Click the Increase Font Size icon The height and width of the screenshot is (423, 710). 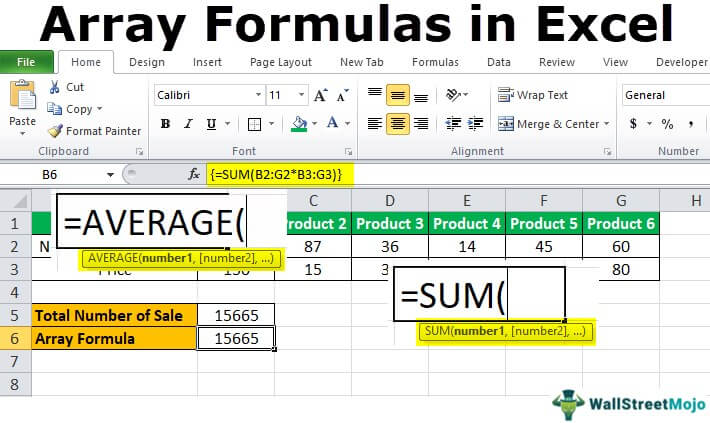click(x=321, y=96)
